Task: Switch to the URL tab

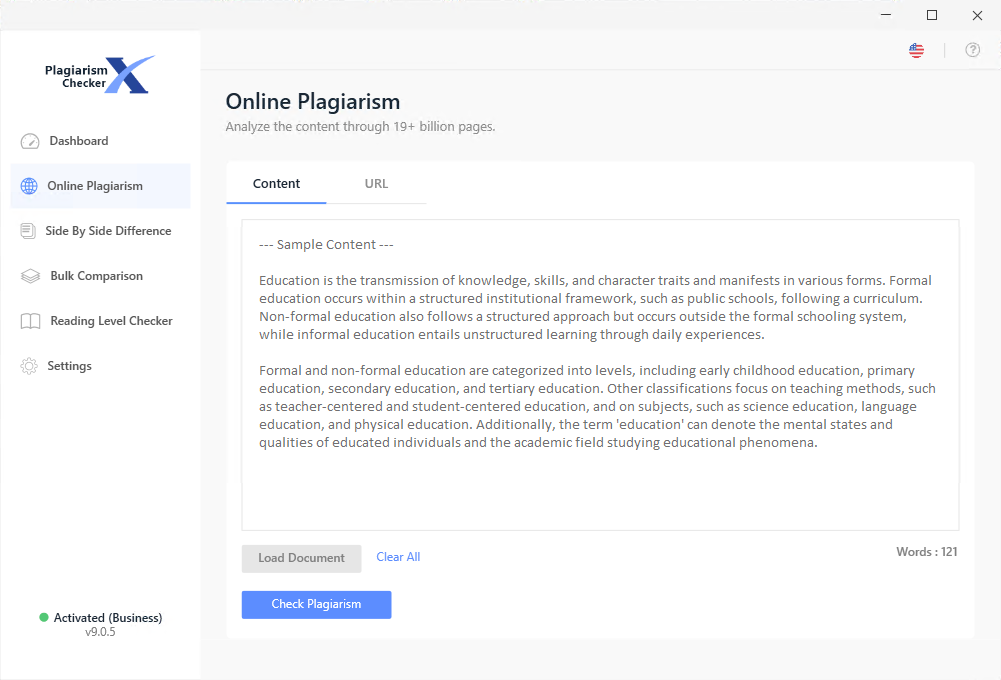Action: click(x=376, y=184)
